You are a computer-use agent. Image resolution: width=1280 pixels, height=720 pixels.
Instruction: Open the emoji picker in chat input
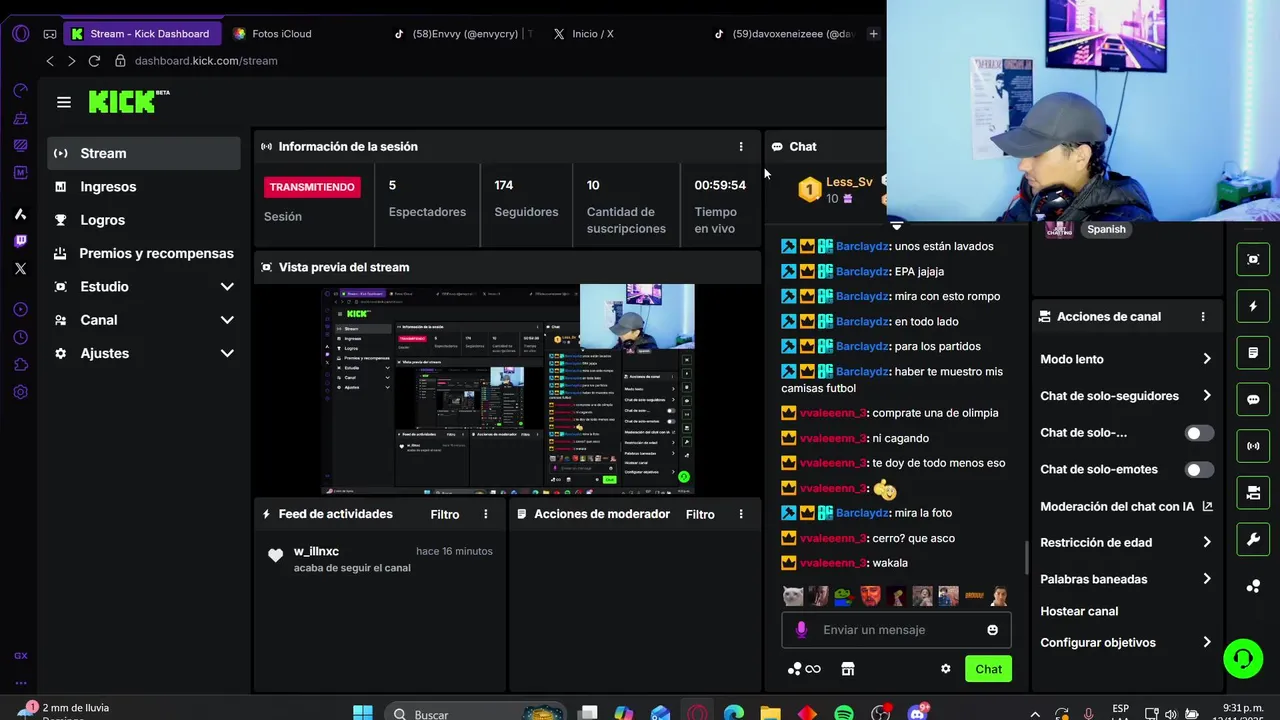pyautogui.click(x=992, y=630)
